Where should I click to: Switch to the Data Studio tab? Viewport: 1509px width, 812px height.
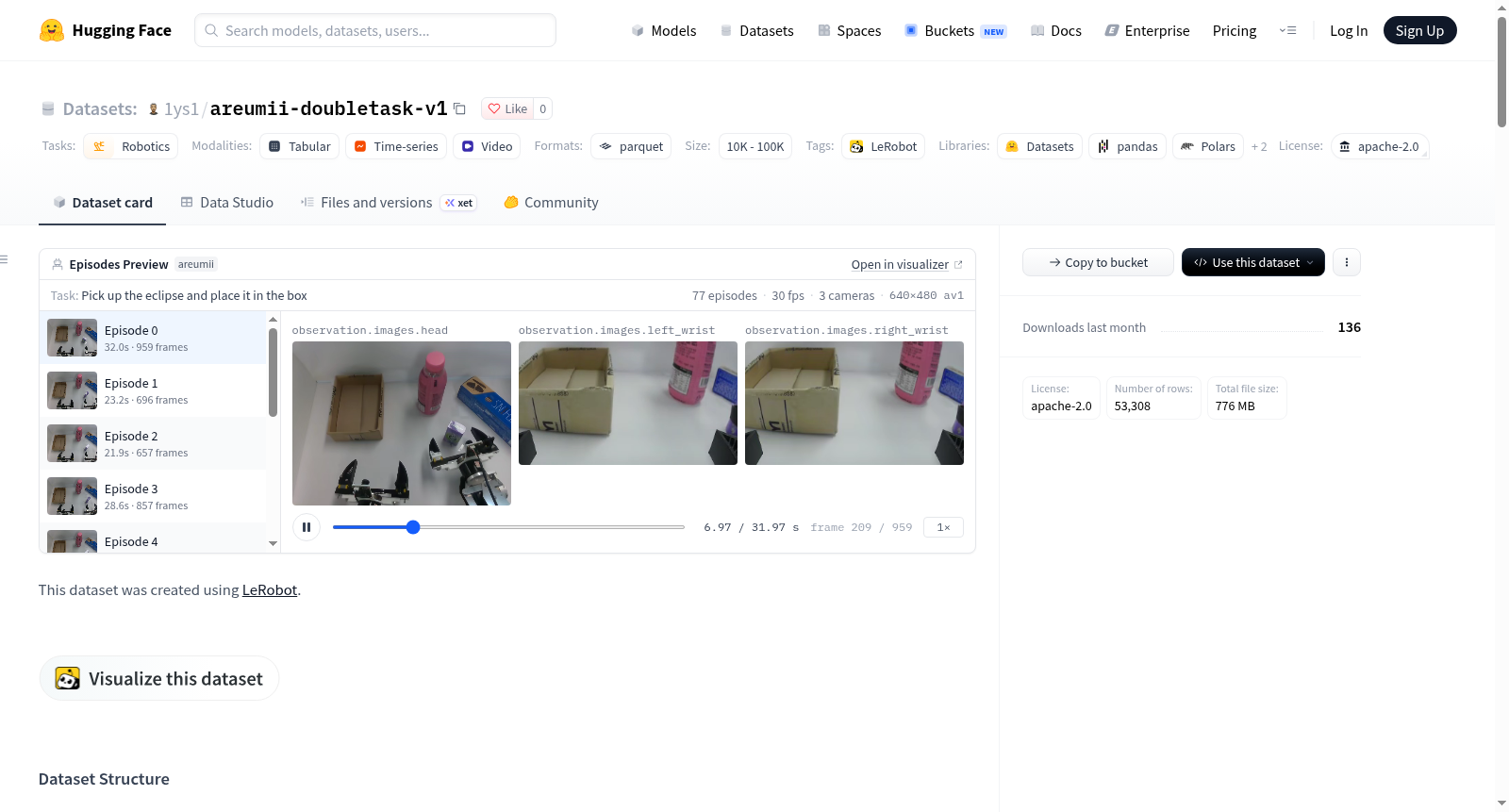[227, 203]
